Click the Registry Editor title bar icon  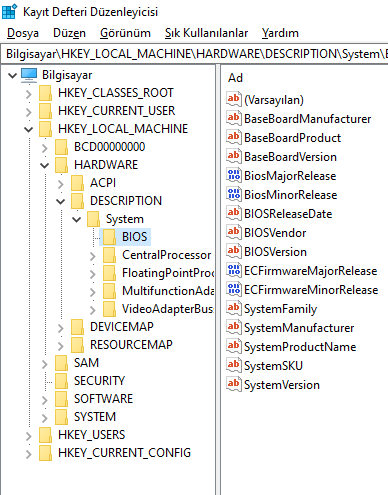[9, 12]
